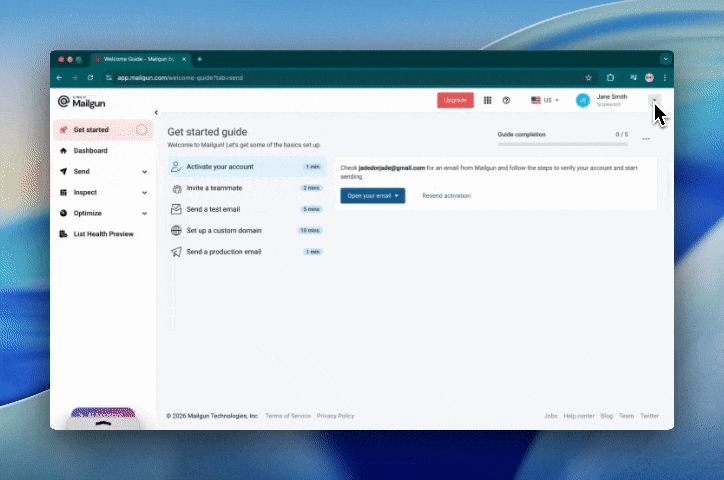Open the browser extensions icon
Screen dimensions: 724x480
point(610,78)
